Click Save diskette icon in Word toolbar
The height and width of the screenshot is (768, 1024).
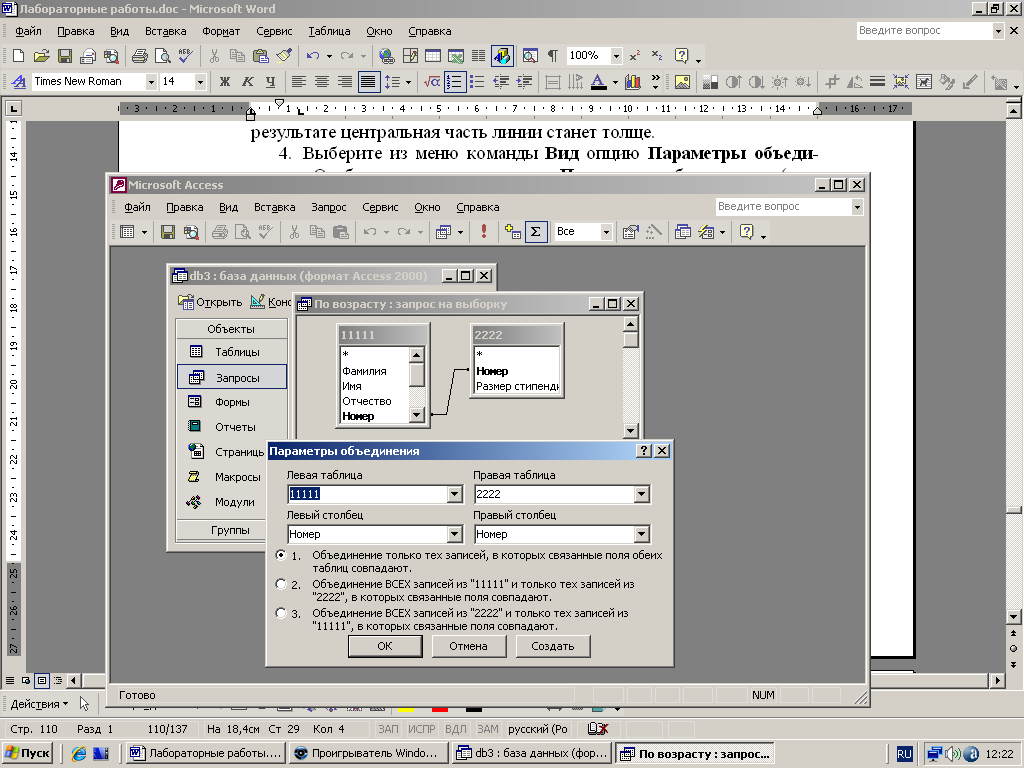click(x=65, y=56)
